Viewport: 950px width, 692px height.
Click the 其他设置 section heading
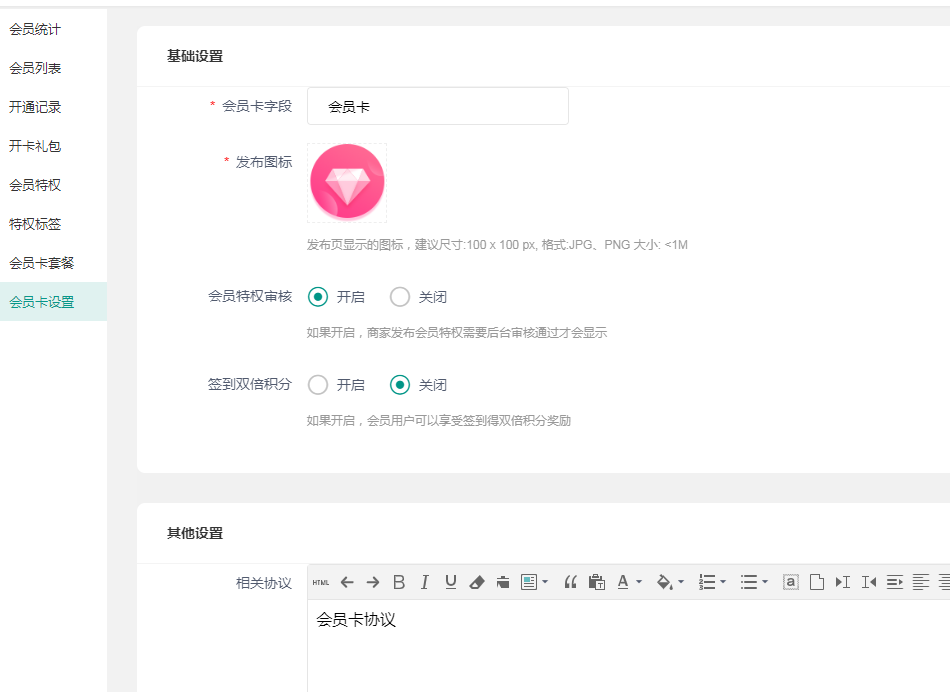(x=195, y=533)
